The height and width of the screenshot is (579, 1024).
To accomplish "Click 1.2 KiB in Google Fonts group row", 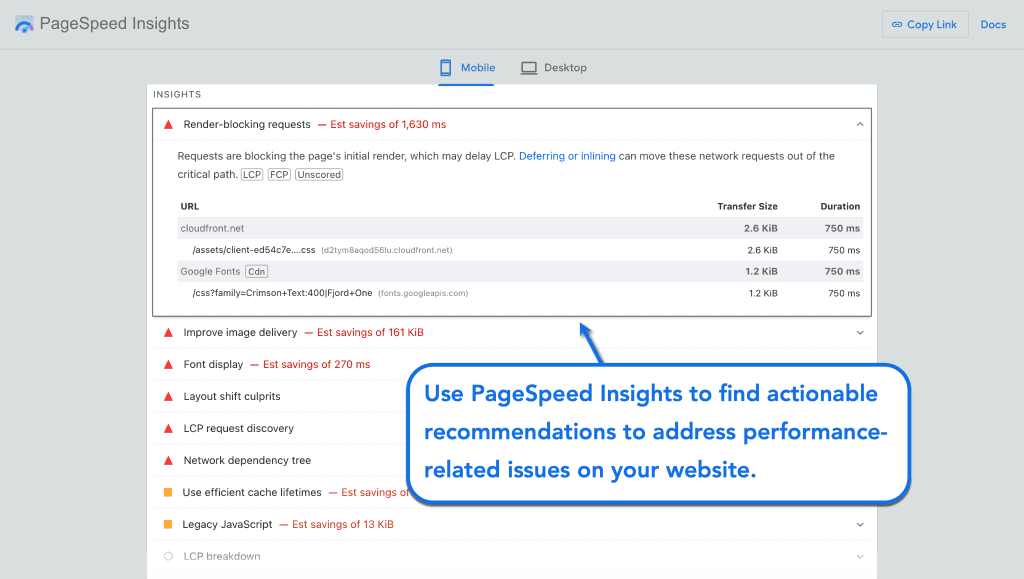I will coord(761,272).
